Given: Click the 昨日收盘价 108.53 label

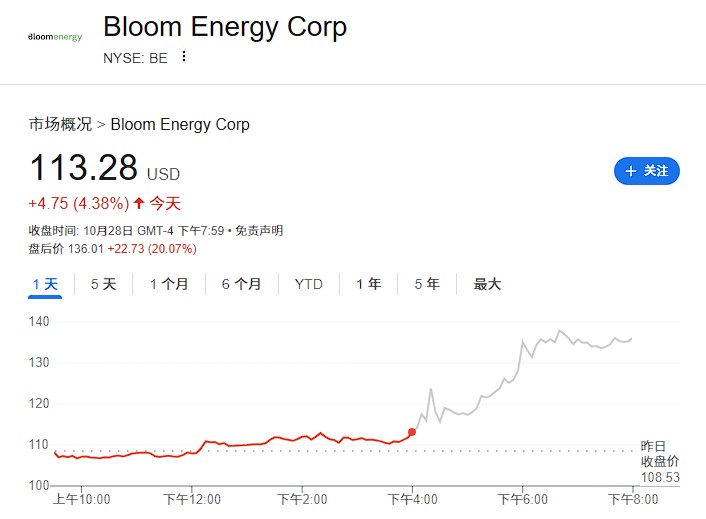Looking at the screenshot, I should [x=659, y=462].
